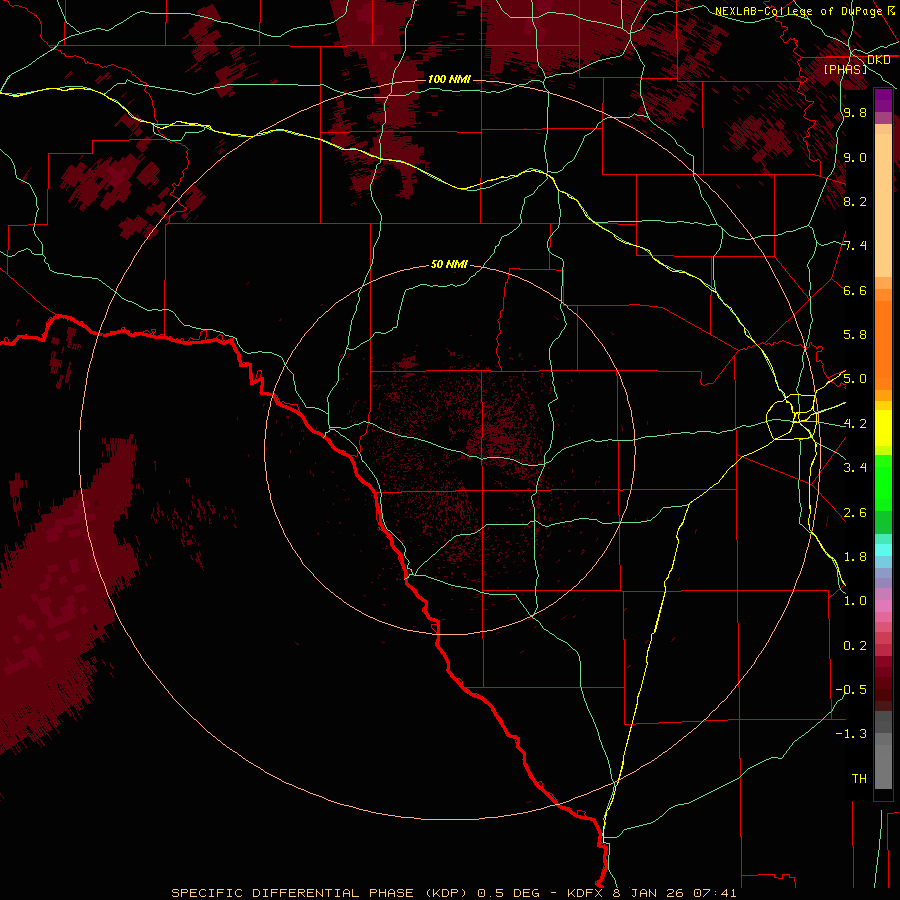Click the "KDFX" radar site identifier

587,893
